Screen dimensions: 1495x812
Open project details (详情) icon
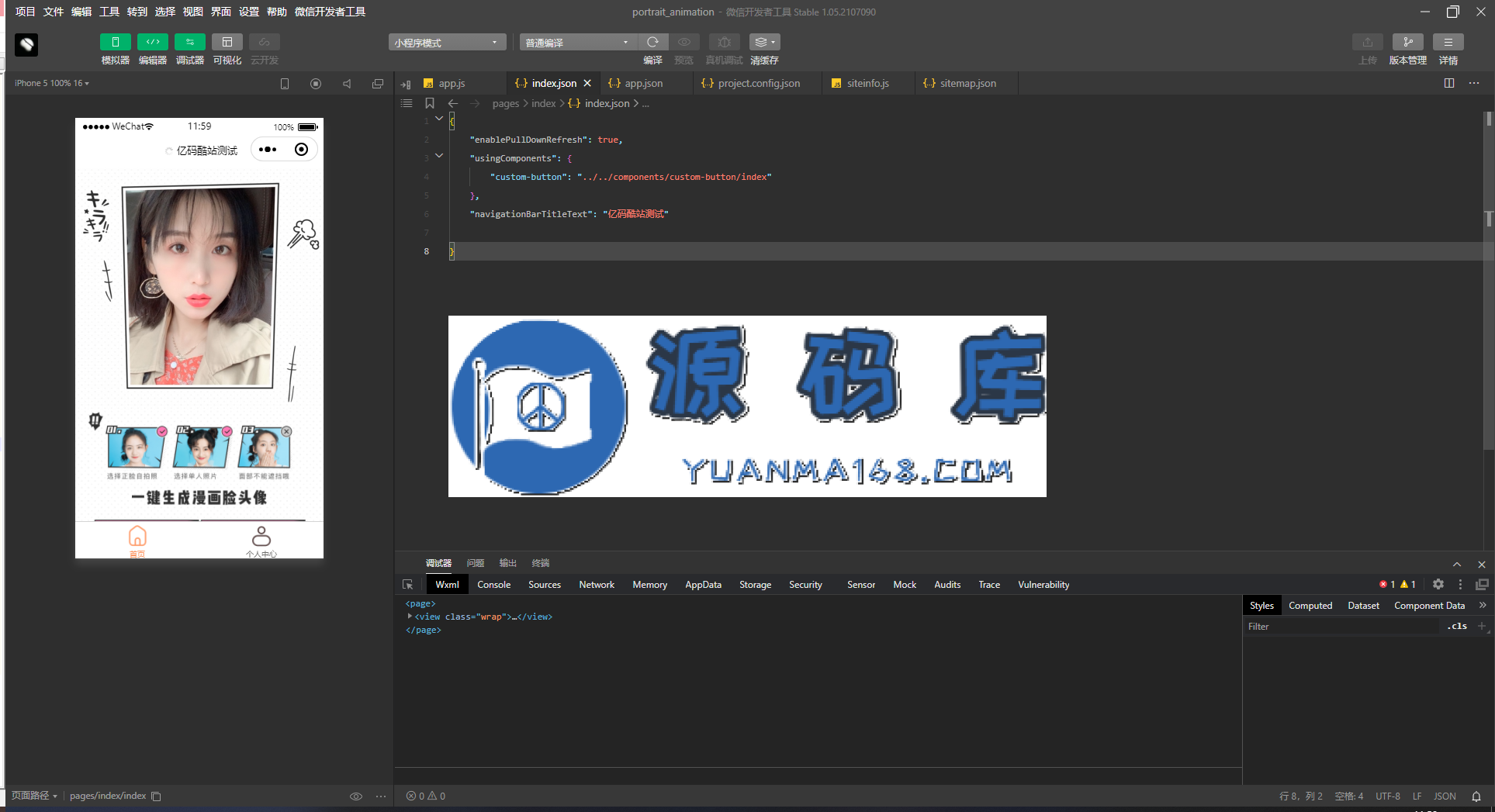tap(1448, 42)
